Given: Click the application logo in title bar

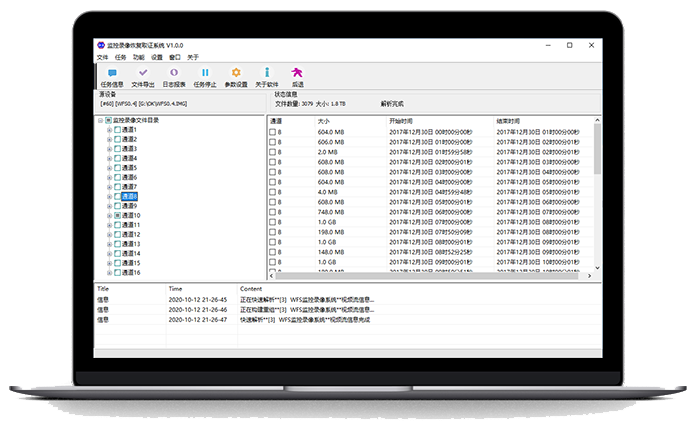Looking at the screenshot, I should (x=100, y=45).
